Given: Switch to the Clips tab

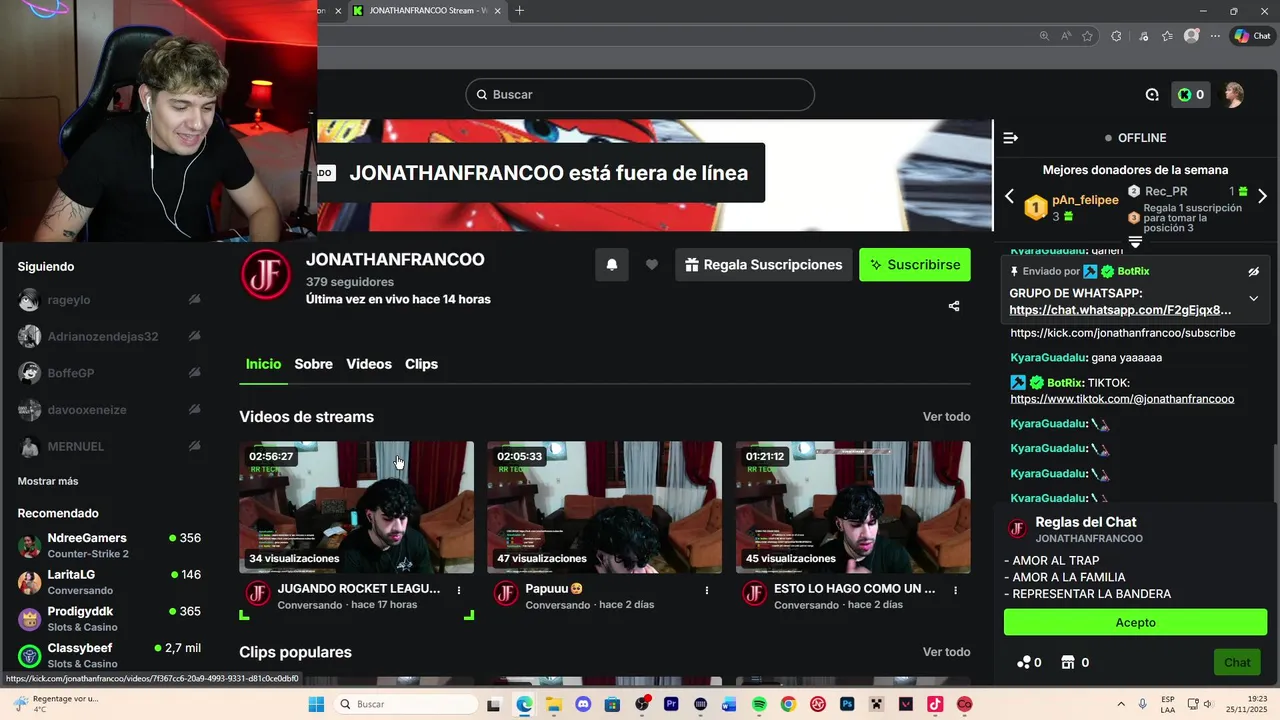Looking at the screenshot, I should pos(421,364).
